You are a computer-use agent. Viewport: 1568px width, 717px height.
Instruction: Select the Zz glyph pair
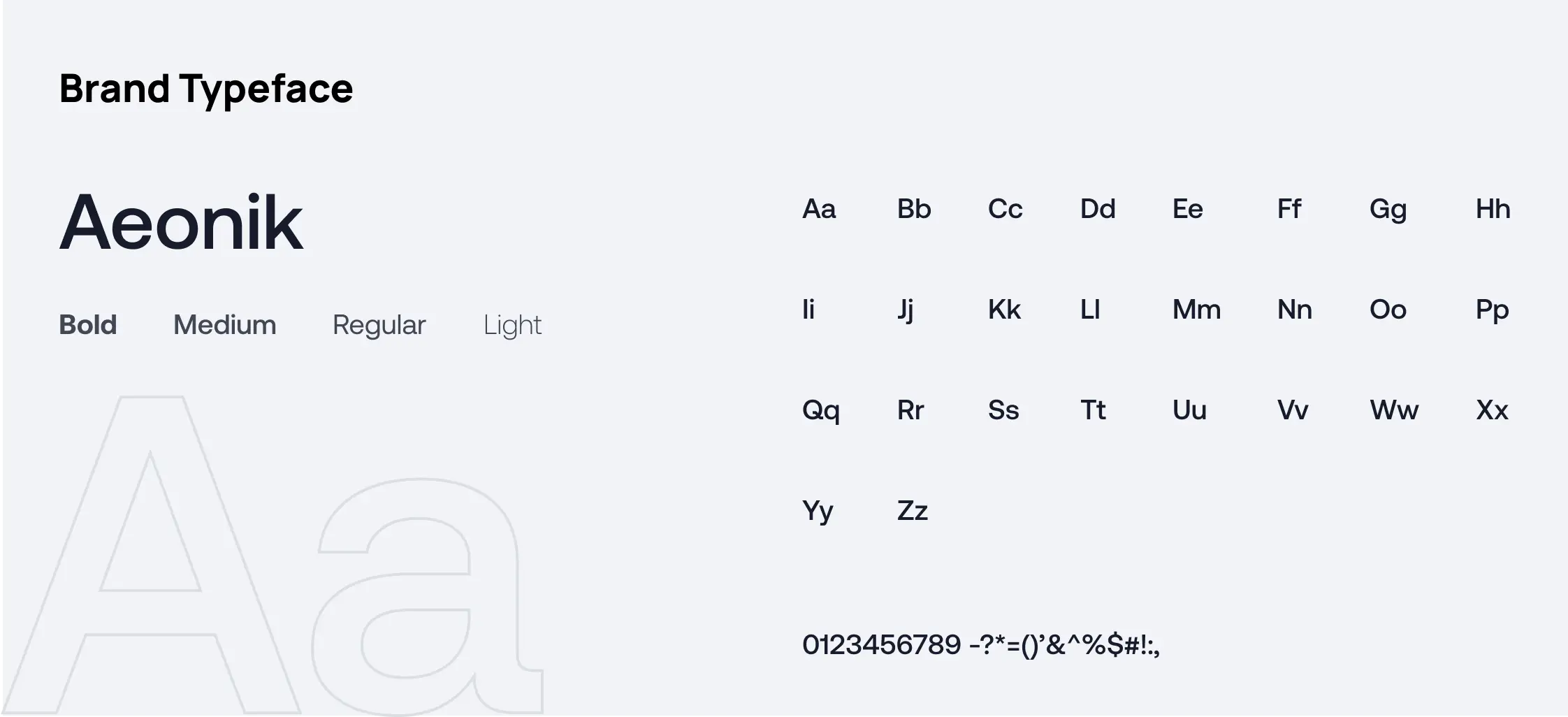pyautogui.click(x=913, y=511)
